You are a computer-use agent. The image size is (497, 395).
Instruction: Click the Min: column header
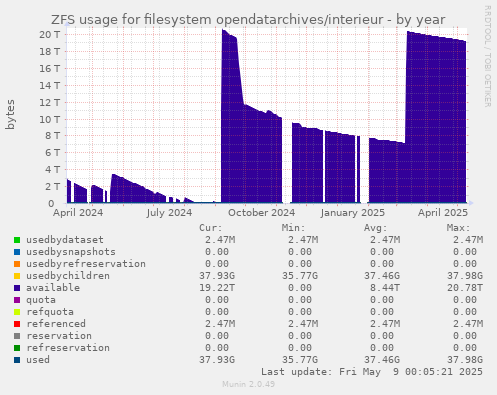pyautogui.click(x=293, y=228)
